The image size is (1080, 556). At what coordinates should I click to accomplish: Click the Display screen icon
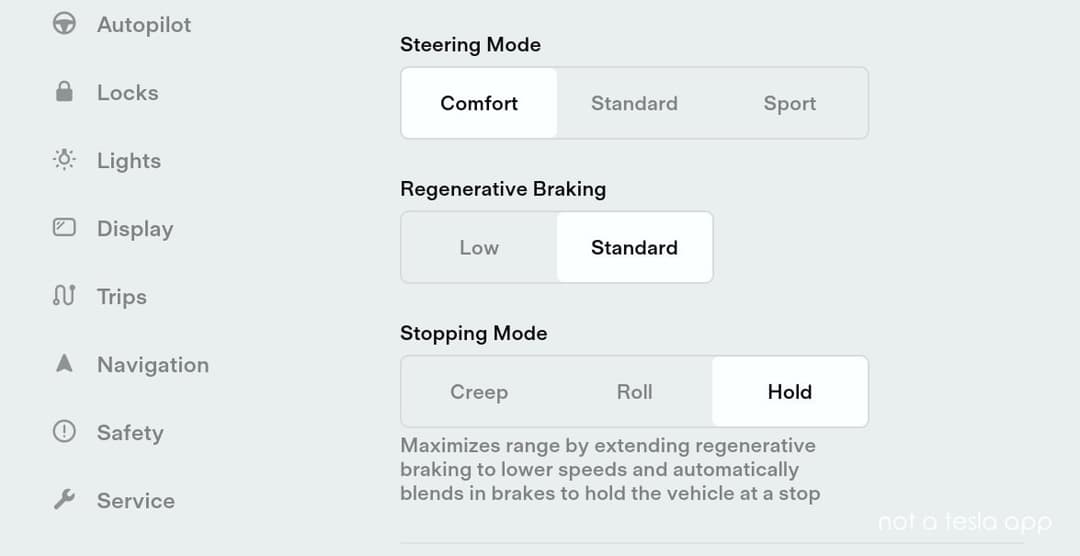coord(64,228)
